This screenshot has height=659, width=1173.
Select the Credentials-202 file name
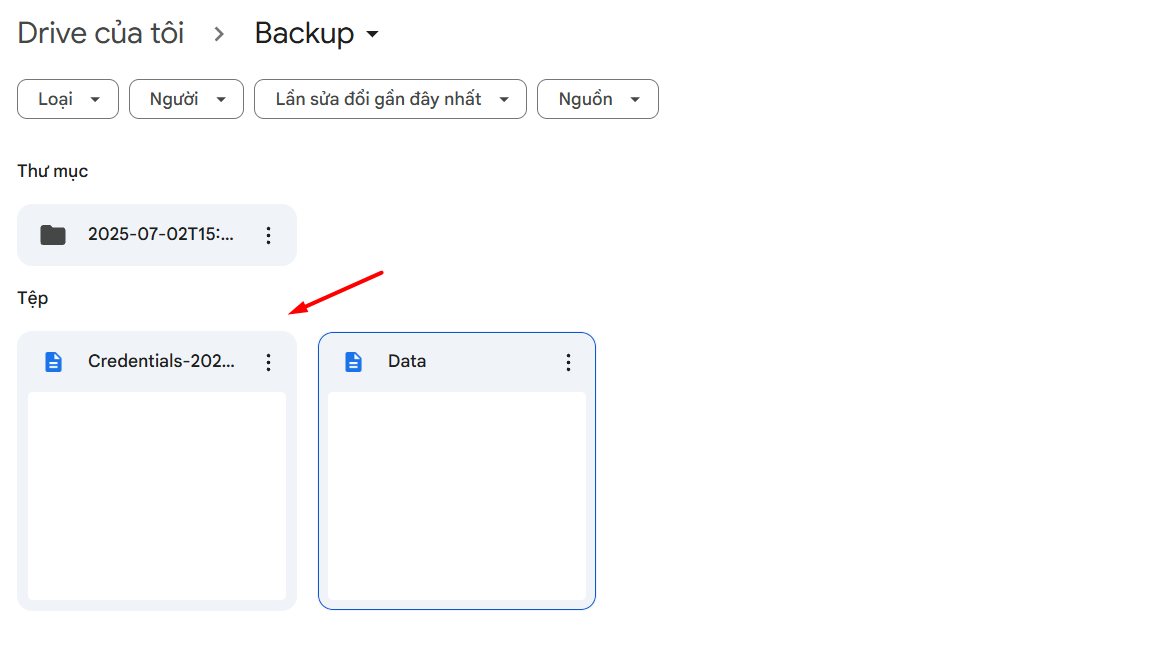coord(161,361)
